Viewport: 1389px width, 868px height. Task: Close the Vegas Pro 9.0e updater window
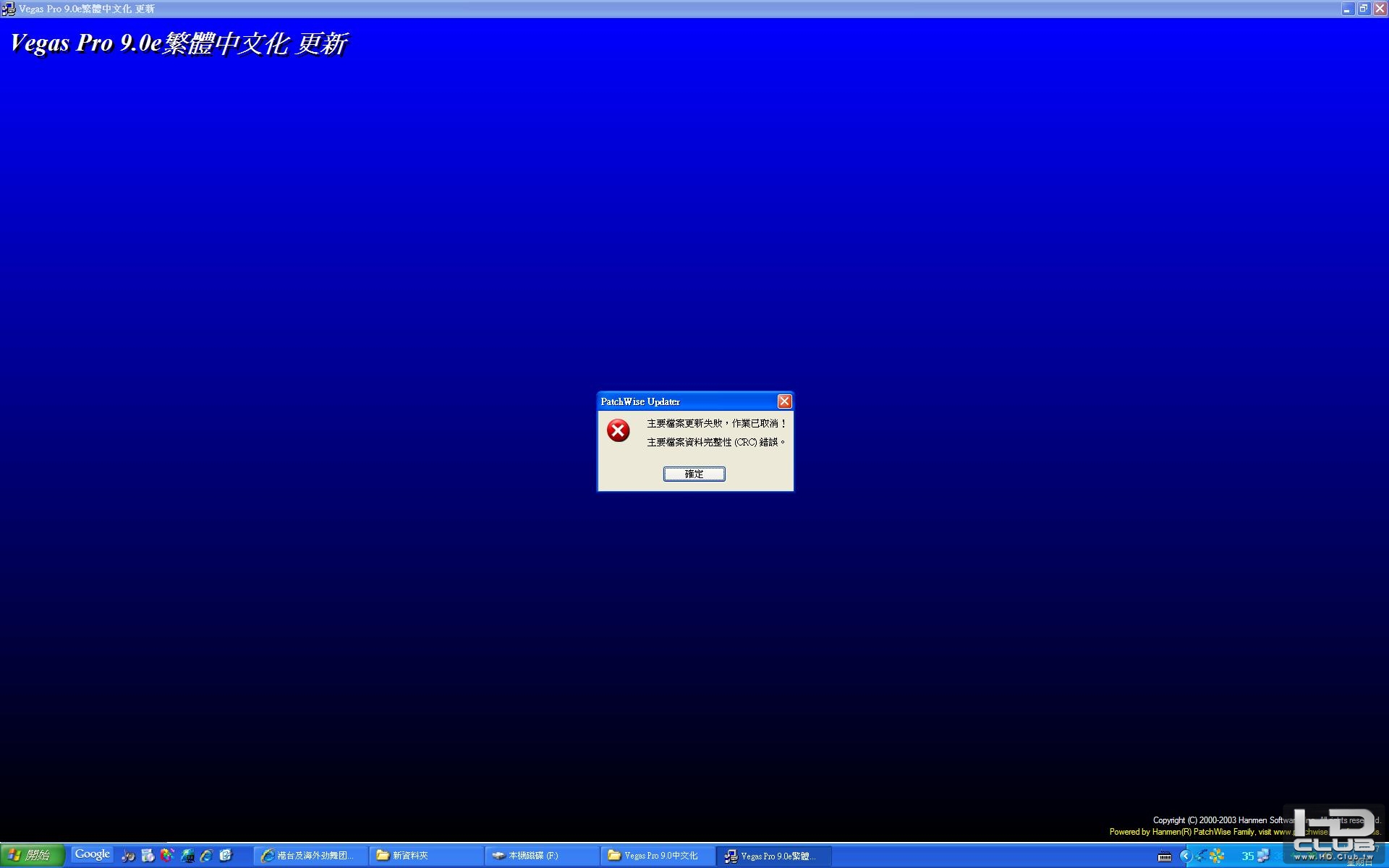1380,9
